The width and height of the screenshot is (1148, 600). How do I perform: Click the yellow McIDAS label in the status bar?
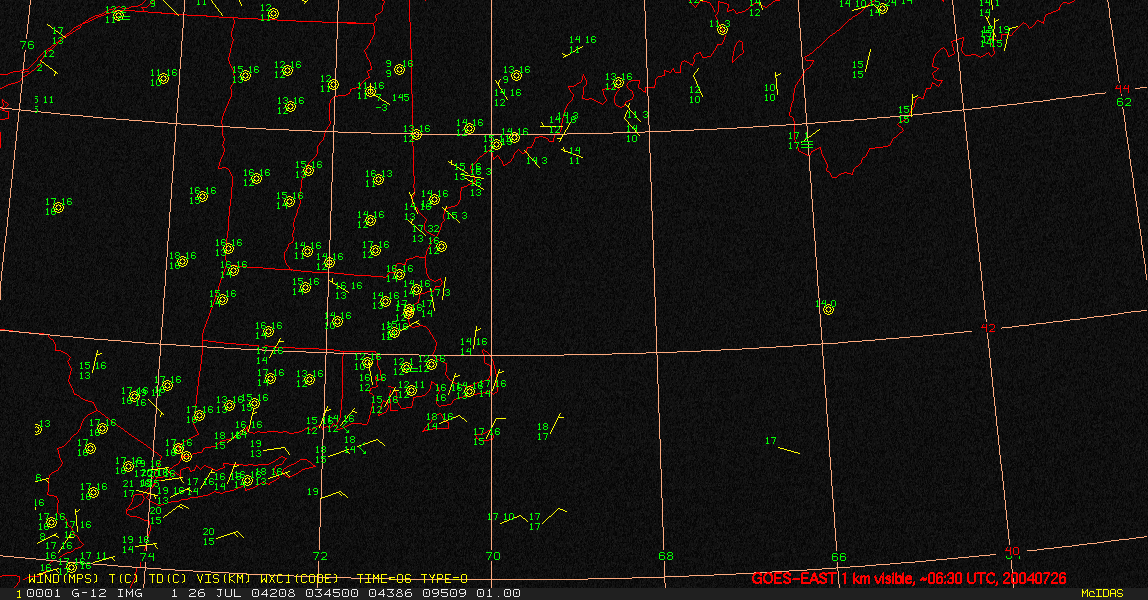[x=1102, y=593]
